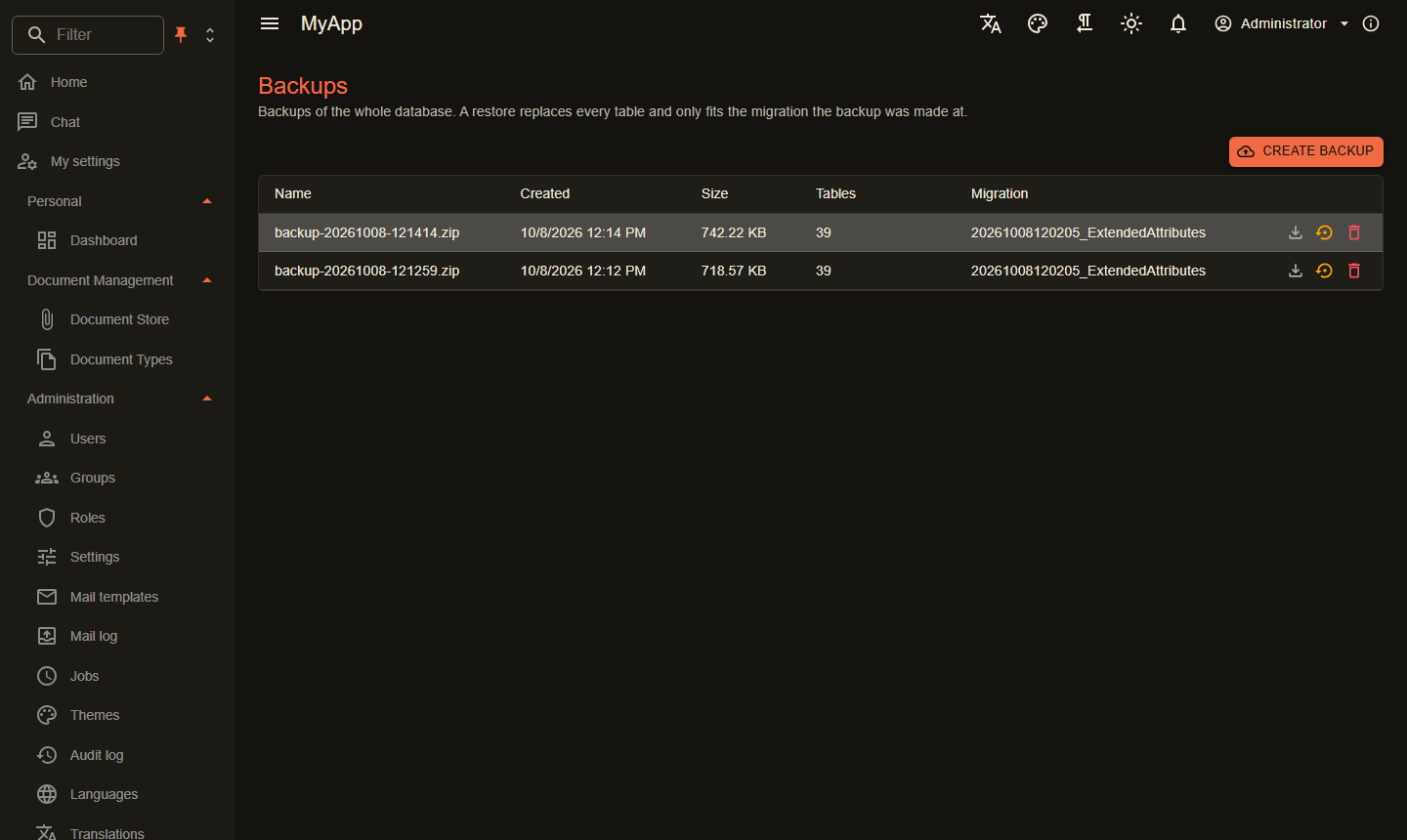Navigate to Users
Viewport: 1407px width, 840px height.
[117, 439]
